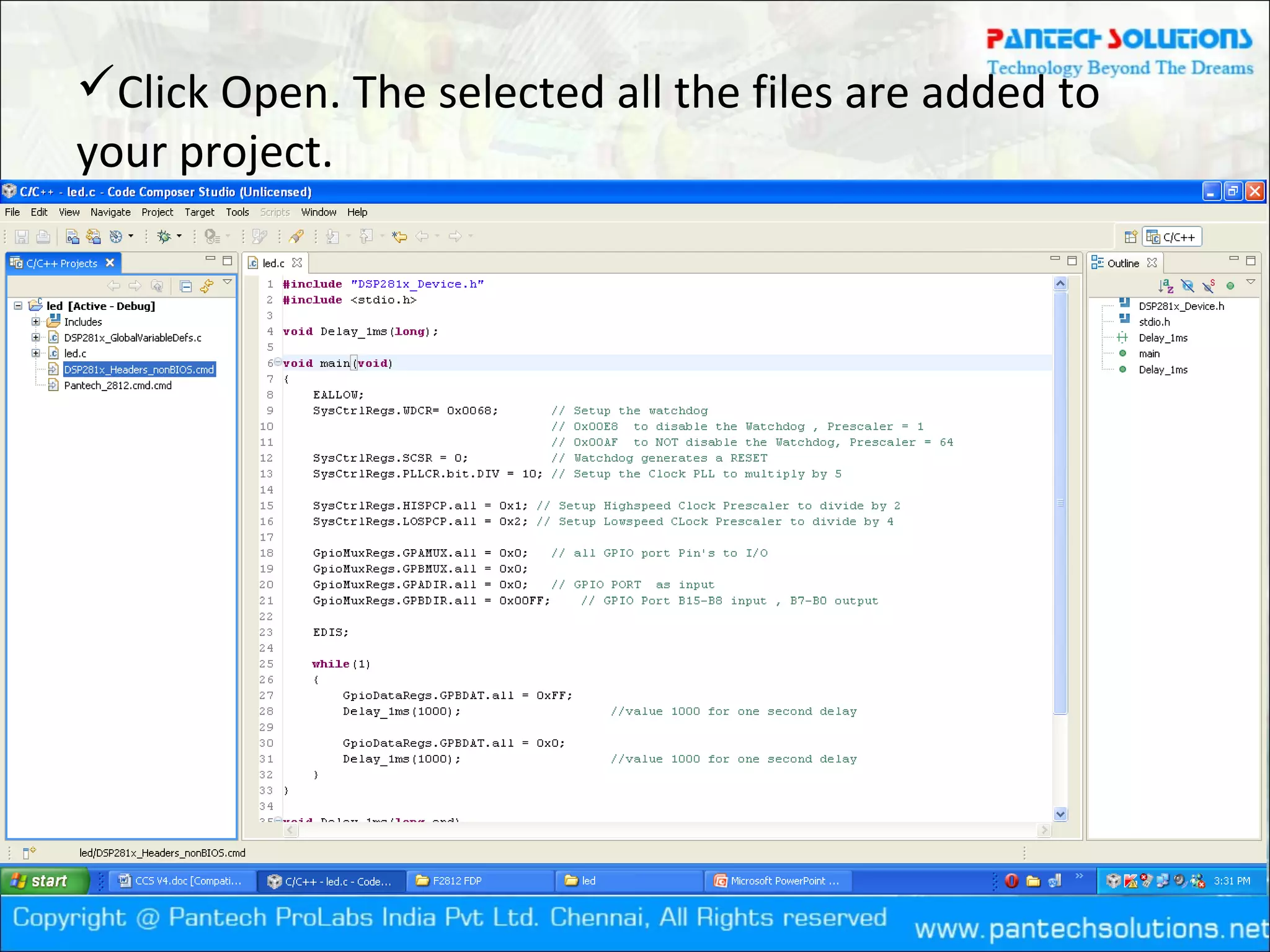
Task: Click the New CCS Project icon
Action: pos(73,237)
